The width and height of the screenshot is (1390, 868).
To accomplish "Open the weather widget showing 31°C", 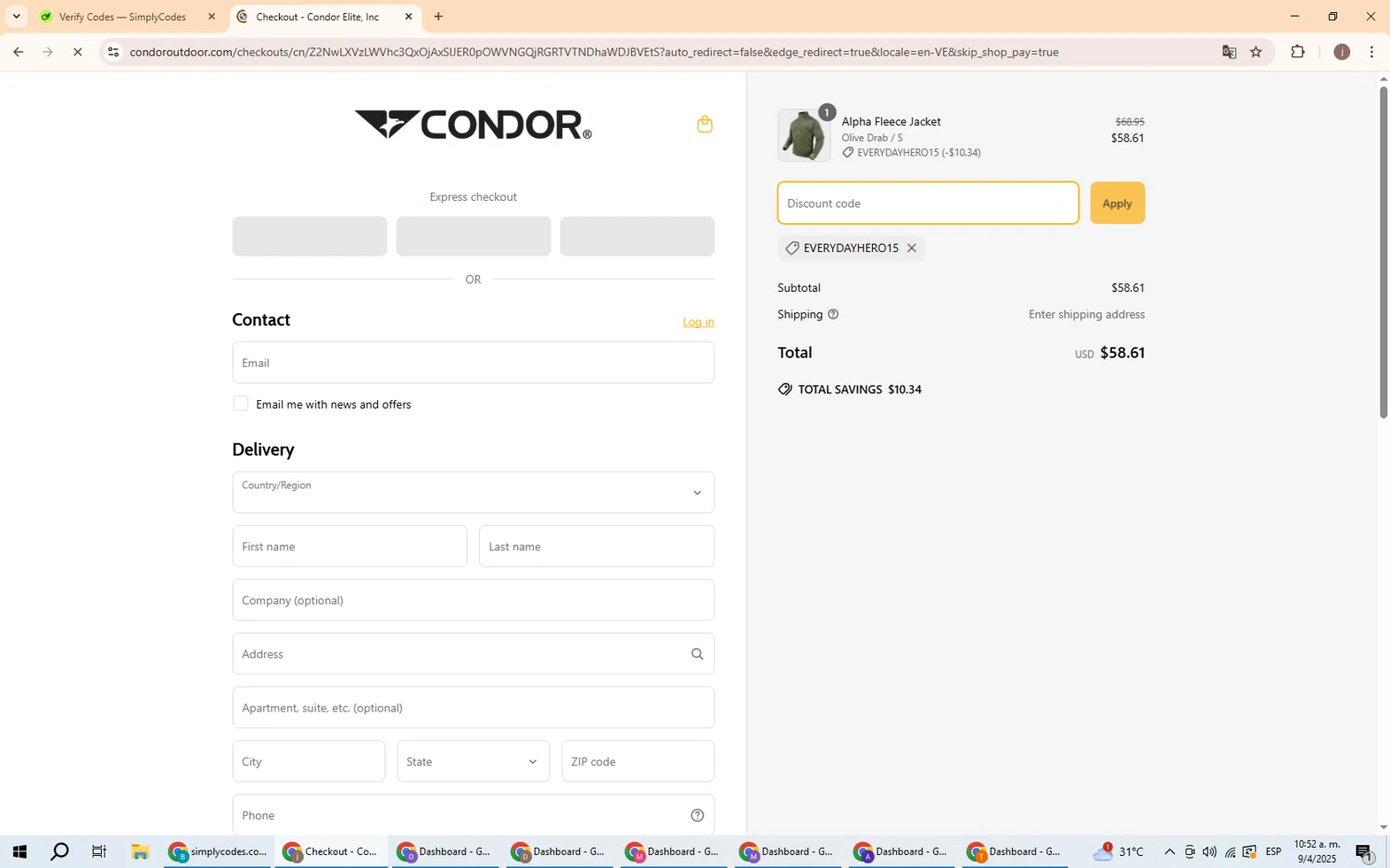I will [x=1118, y=852].
